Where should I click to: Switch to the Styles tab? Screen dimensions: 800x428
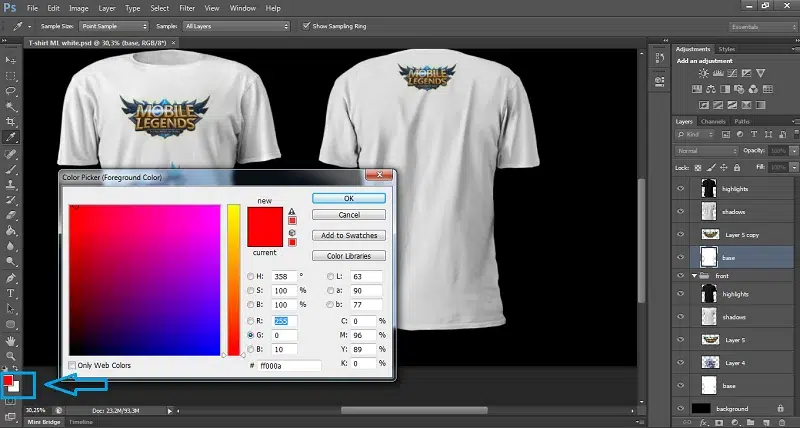pos(727,49)
